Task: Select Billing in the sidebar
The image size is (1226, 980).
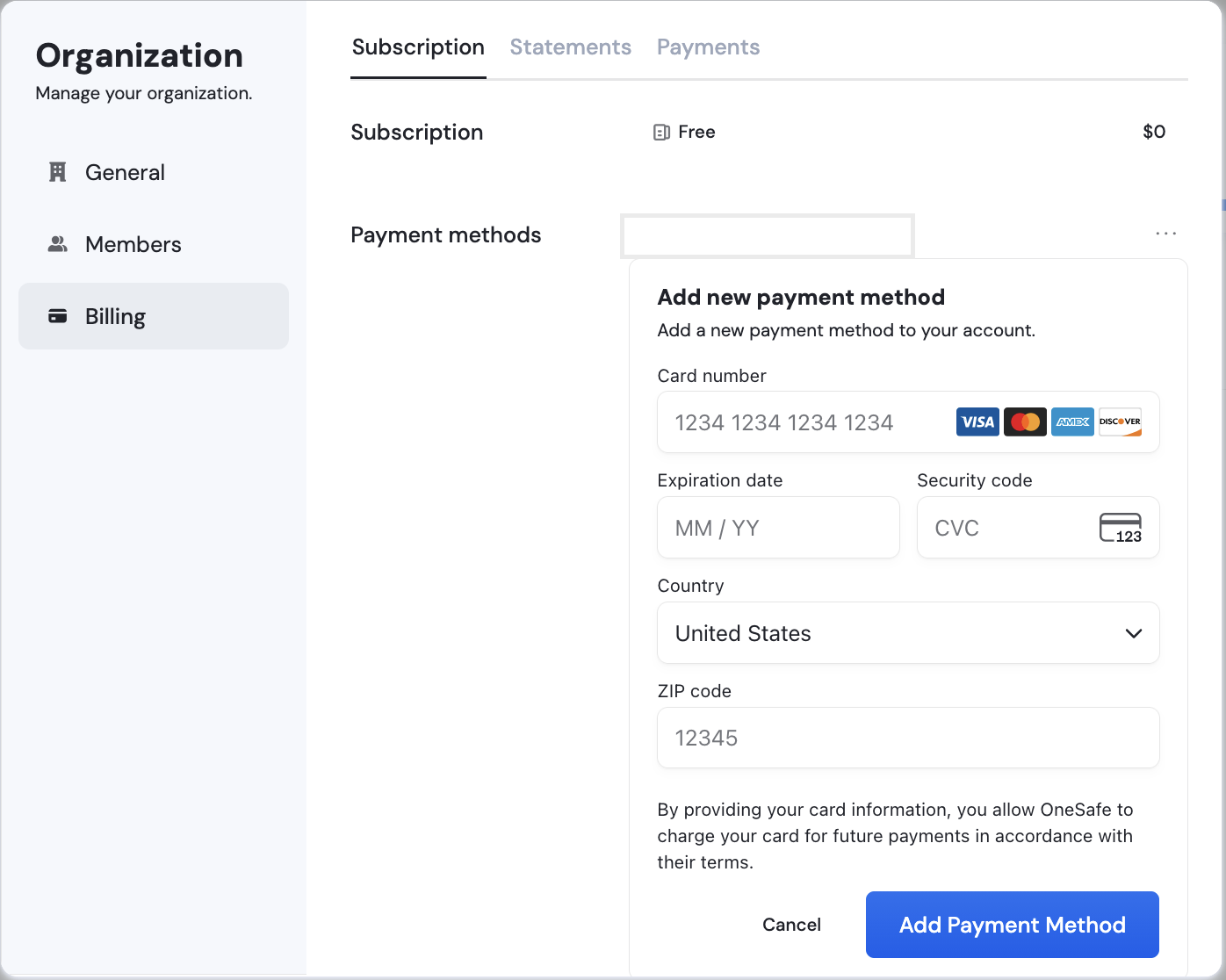Action: point(154,316)
